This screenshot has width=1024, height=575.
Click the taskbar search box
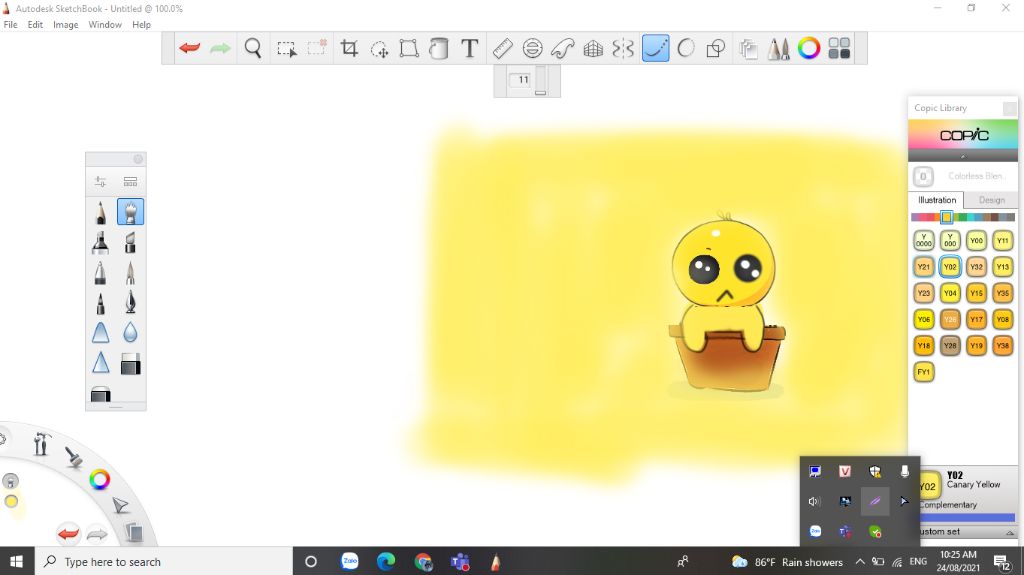pos(163,561)
